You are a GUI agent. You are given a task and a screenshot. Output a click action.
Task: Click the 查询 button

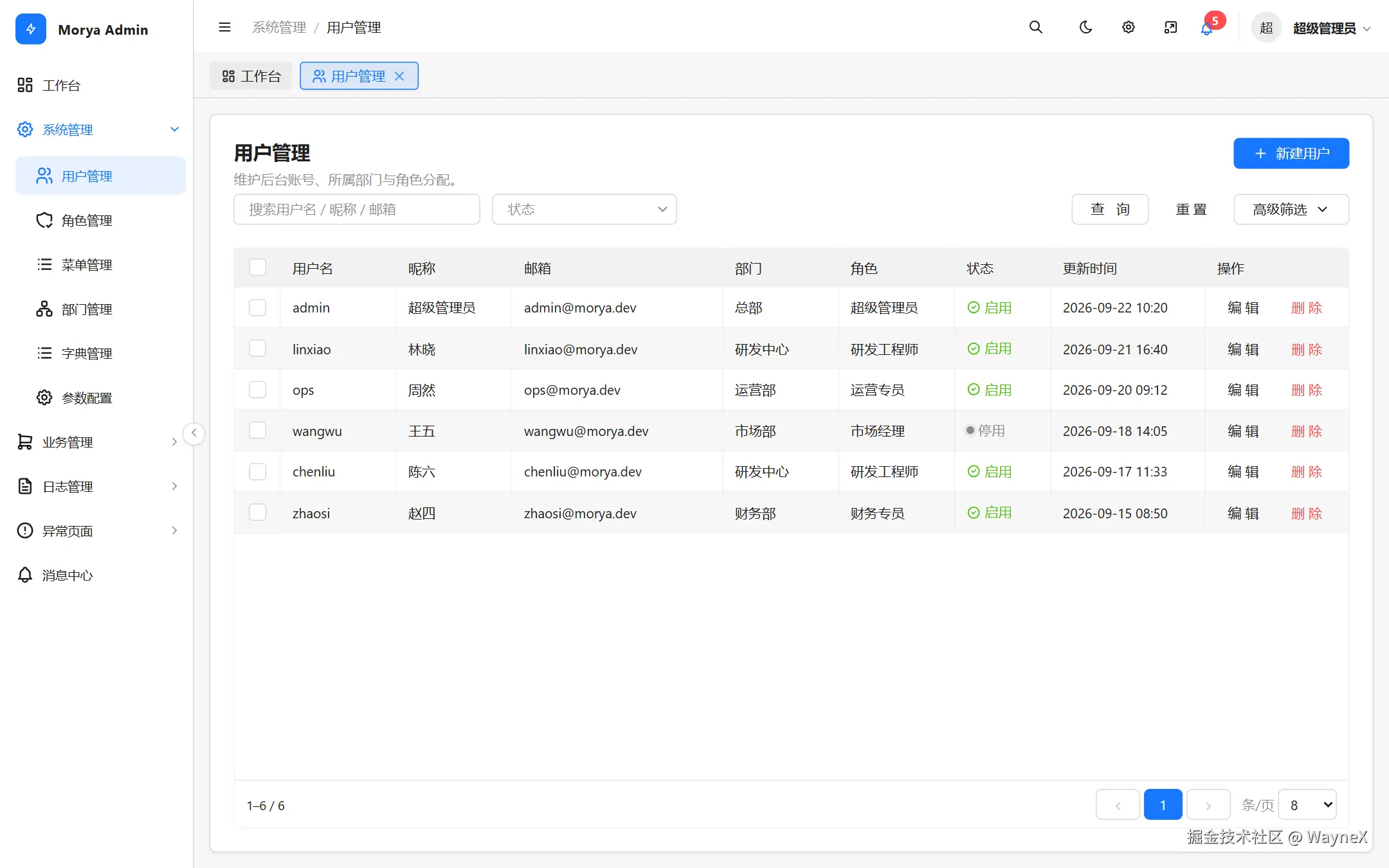[1110, 210]
